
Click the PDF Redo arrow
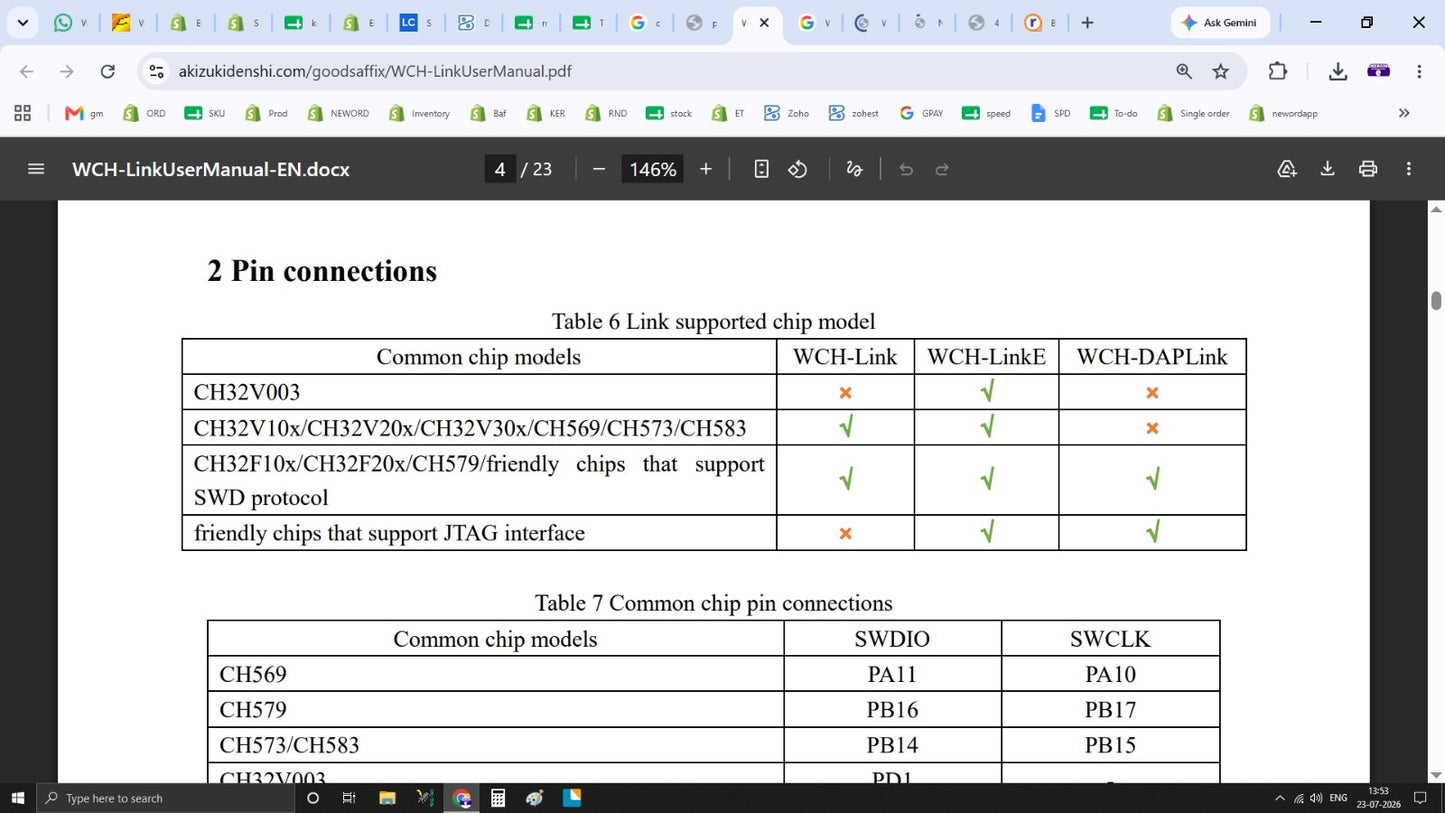[x=942, y=169]
